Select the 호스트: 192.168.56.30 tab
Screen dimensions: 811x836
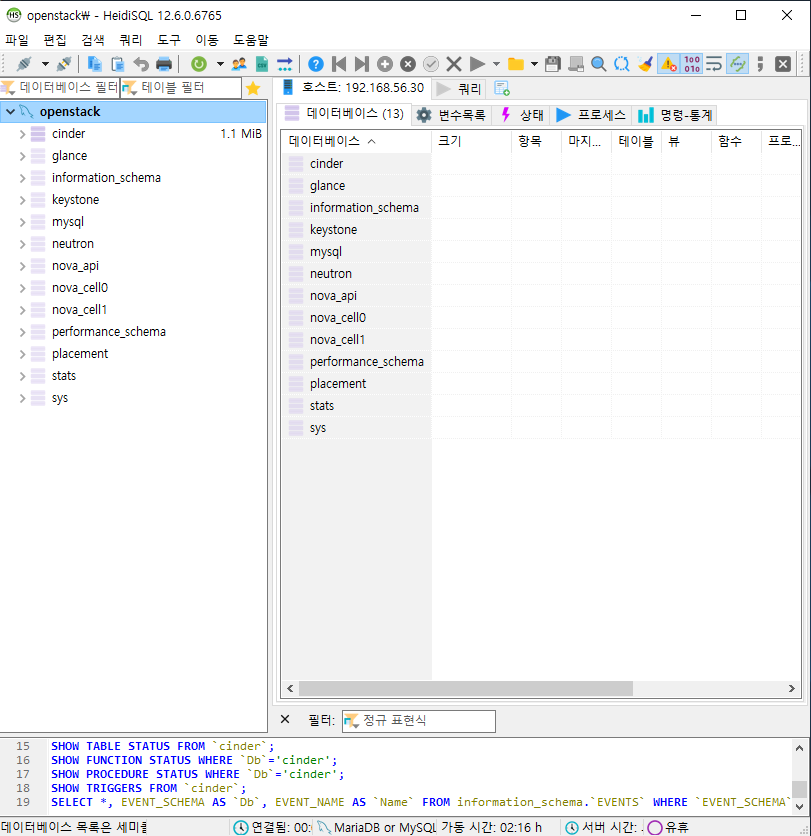coord(353,87)
